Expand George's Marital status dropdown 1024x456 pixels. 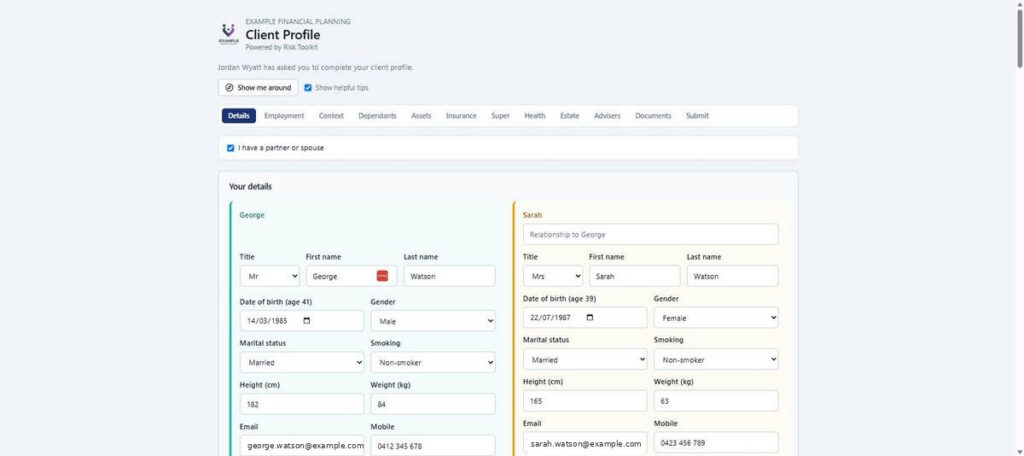coord(302,362)
